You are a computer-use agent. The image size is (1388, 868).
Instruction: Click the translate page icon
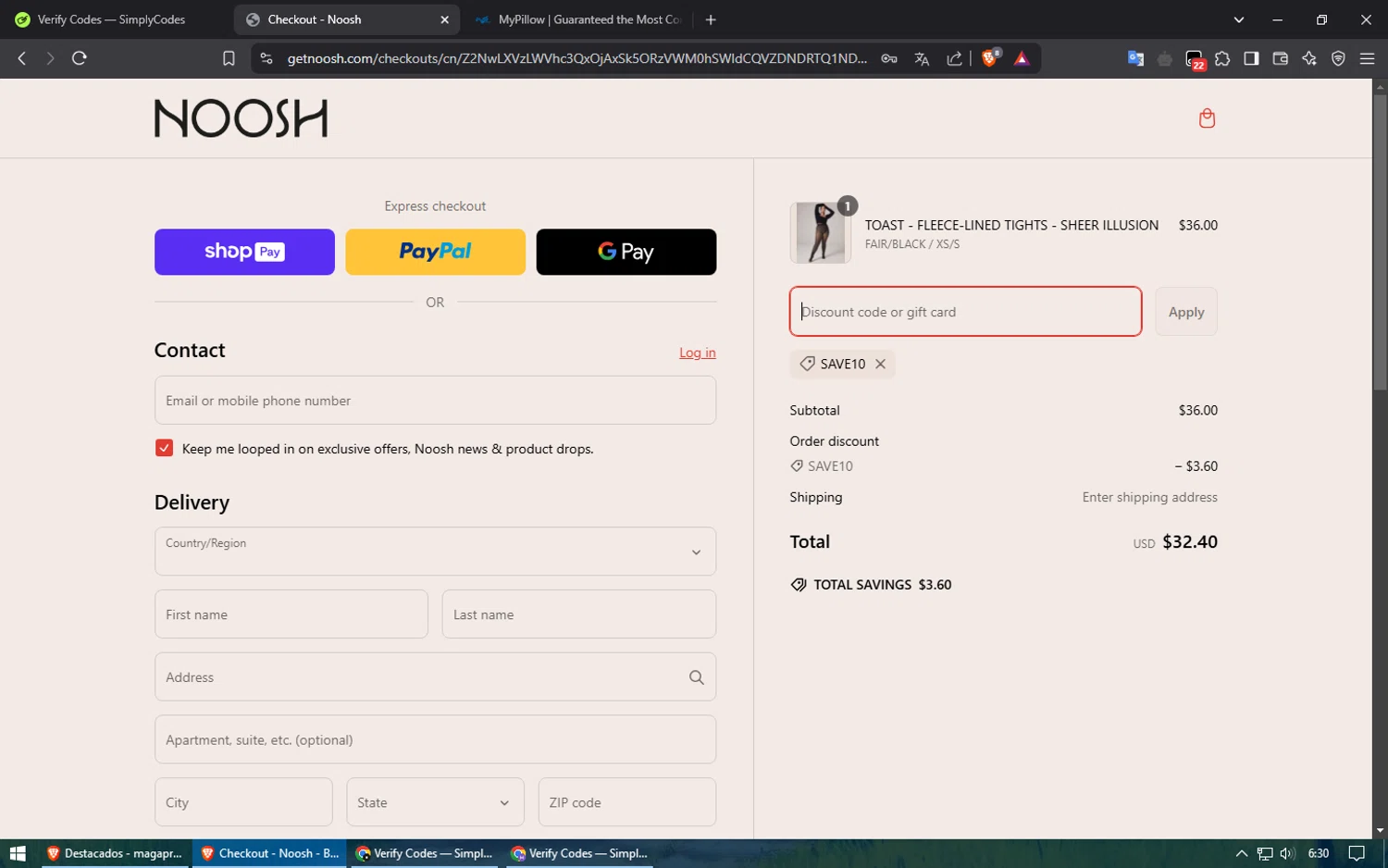(922, 58)
